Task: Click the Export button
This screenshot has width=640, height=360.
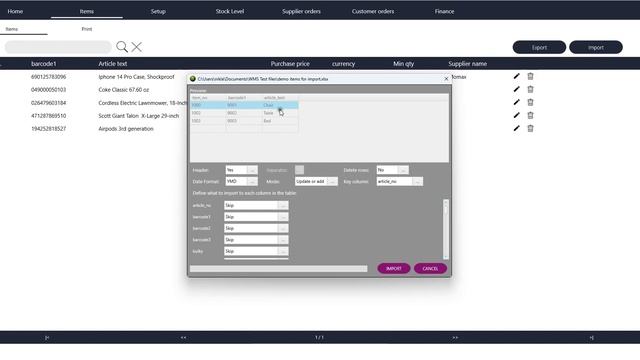Action: (x=539, y=47)
